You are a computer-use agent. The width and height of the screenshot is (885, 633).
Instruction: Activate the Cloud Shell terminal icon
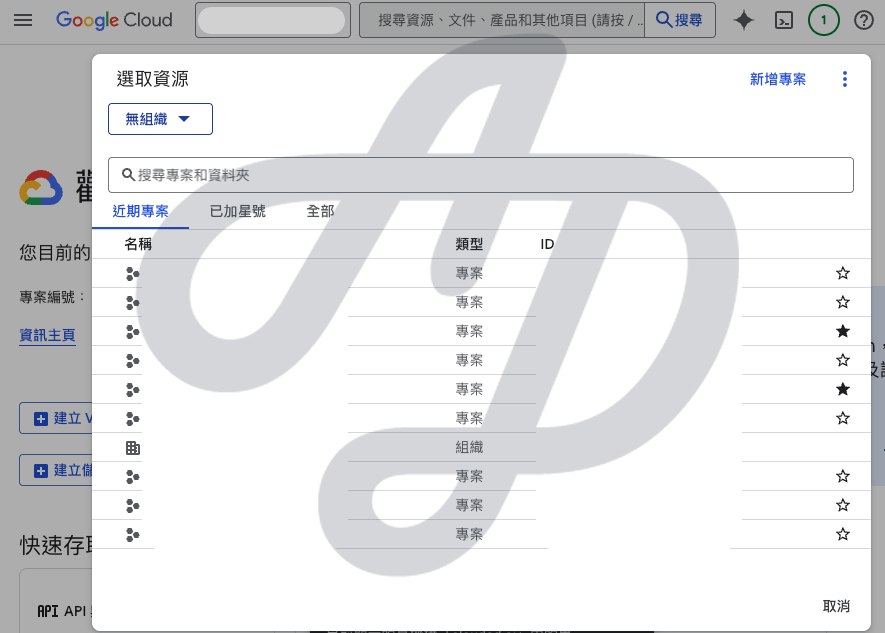point(786,20)
